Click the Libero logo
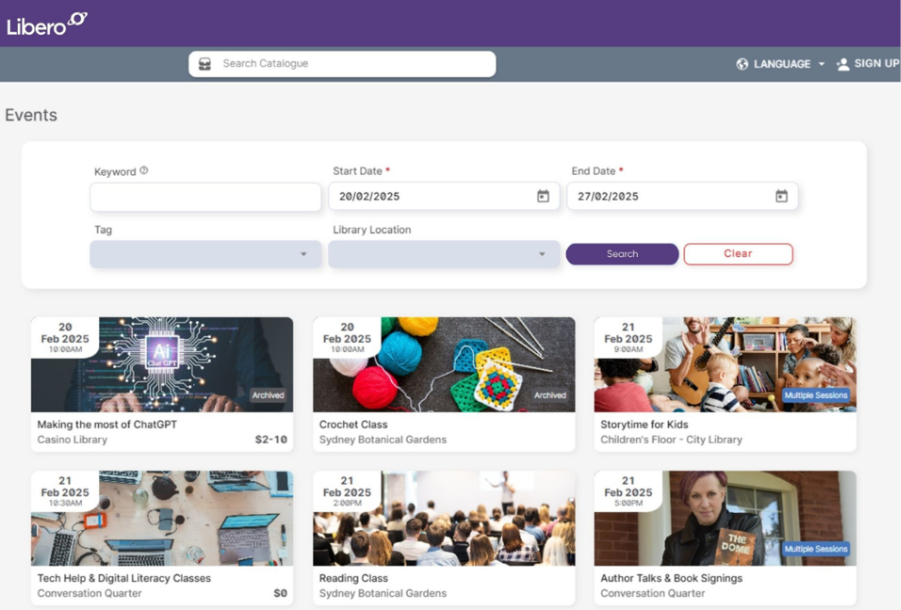The width and height of the screenshot is (901, 610). coord(46,24)
